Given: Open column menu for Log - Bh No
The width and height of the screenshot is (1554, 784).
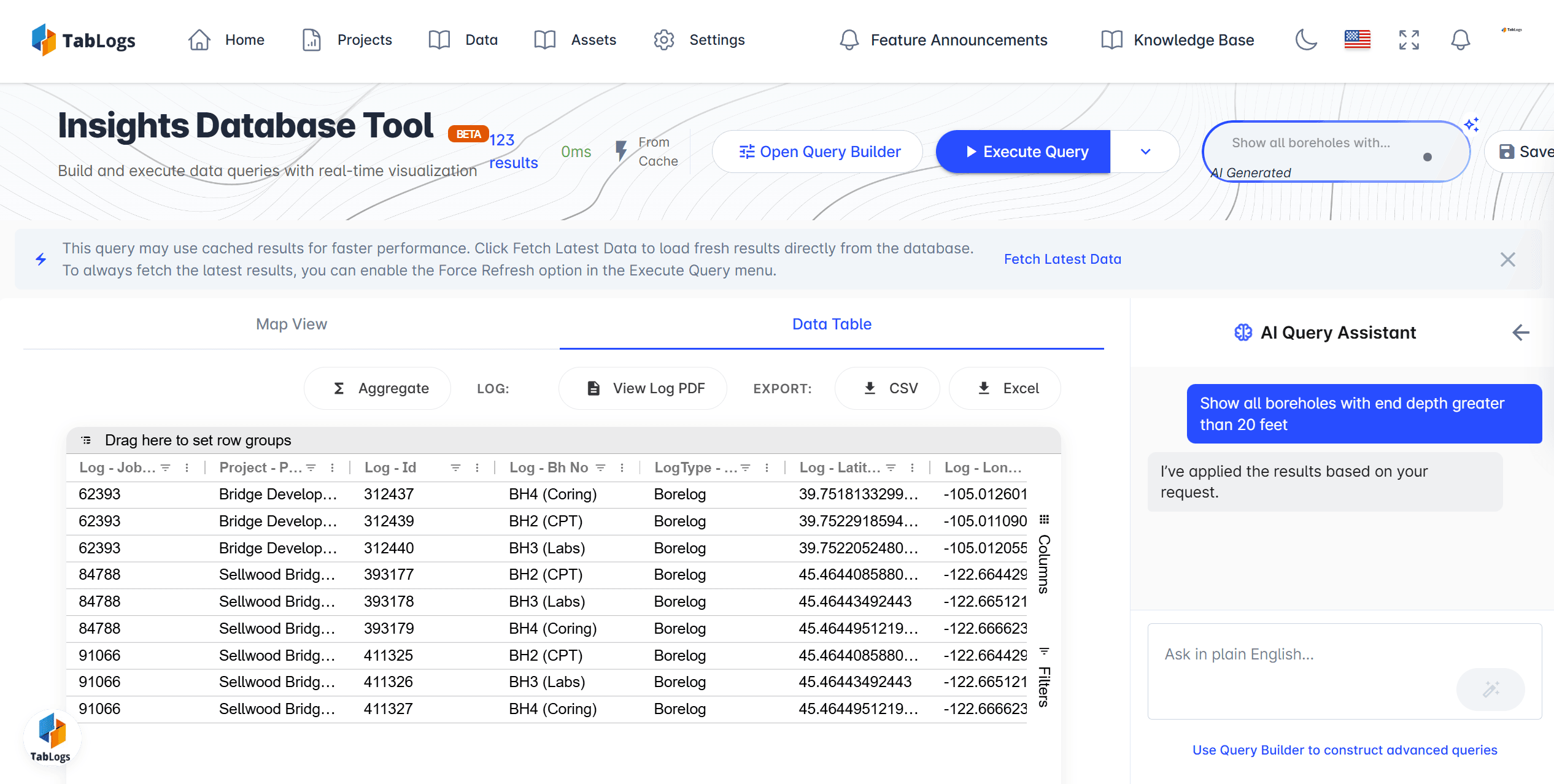Looking at the screenshot, I should [622, 467].
